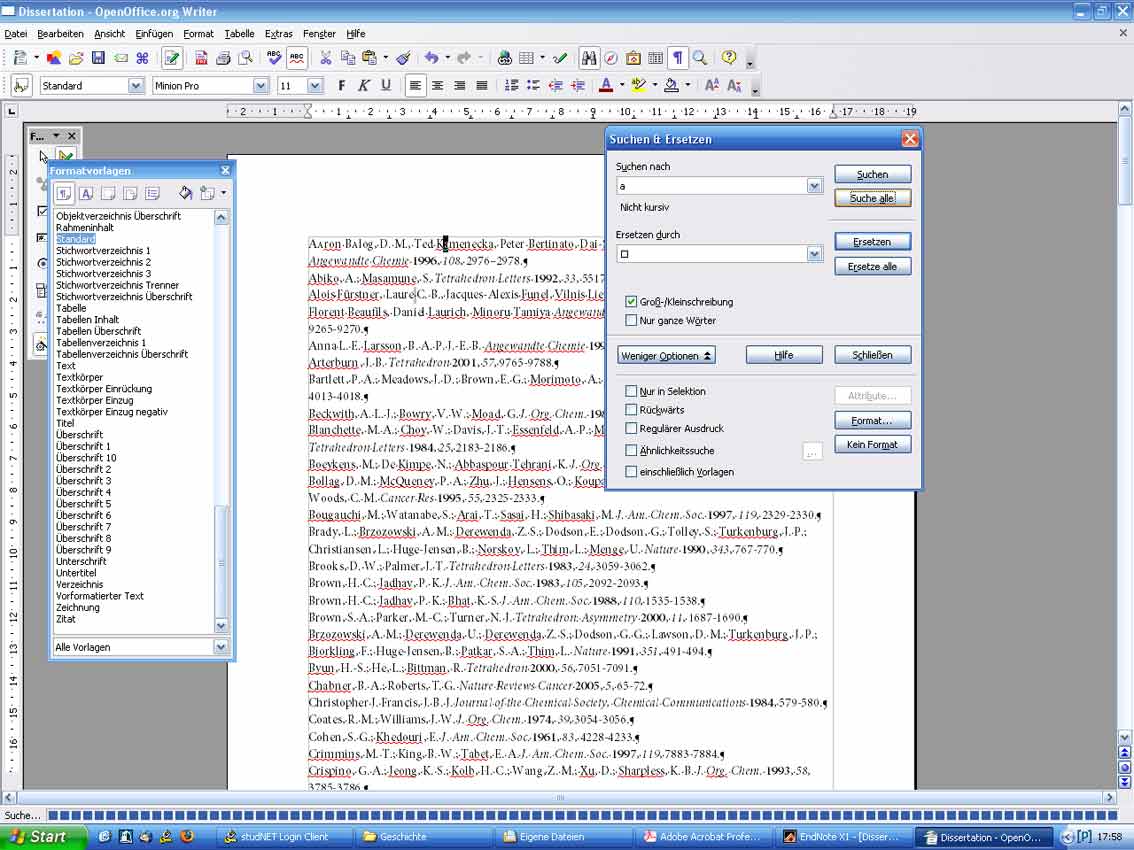Screen dimensions: 1134x850
Task: Click the font color red A swatch
Action: 606,85
